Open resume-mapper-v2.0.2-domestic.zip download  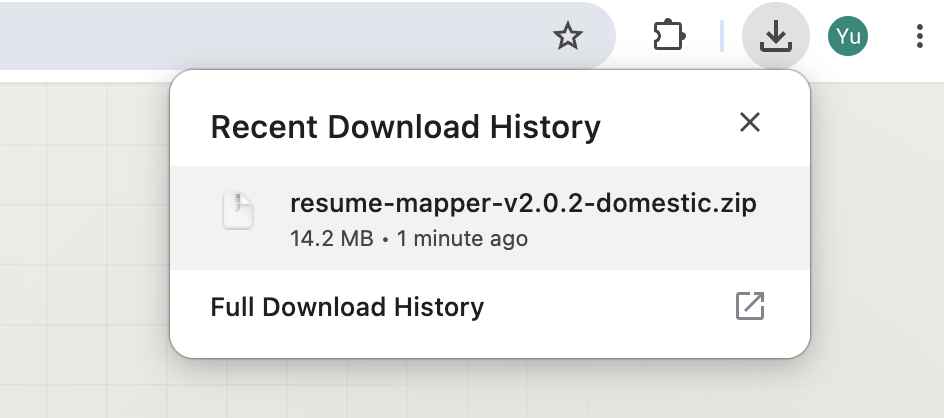pyautogui.click(x=490, y=218)
